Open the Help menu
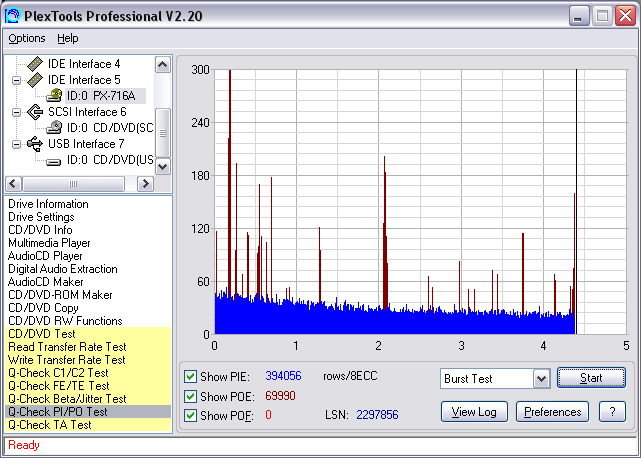641x458 pixels. click(x=68, y=38)
